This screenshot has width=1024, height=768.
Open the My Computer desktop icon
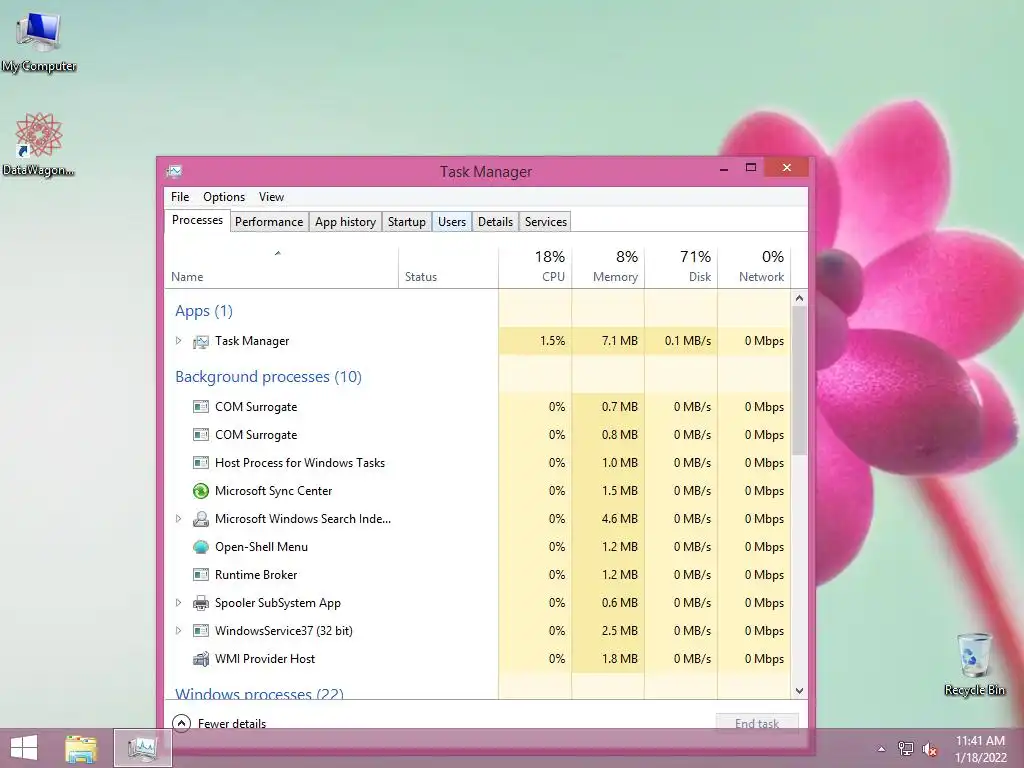(39, 41)
